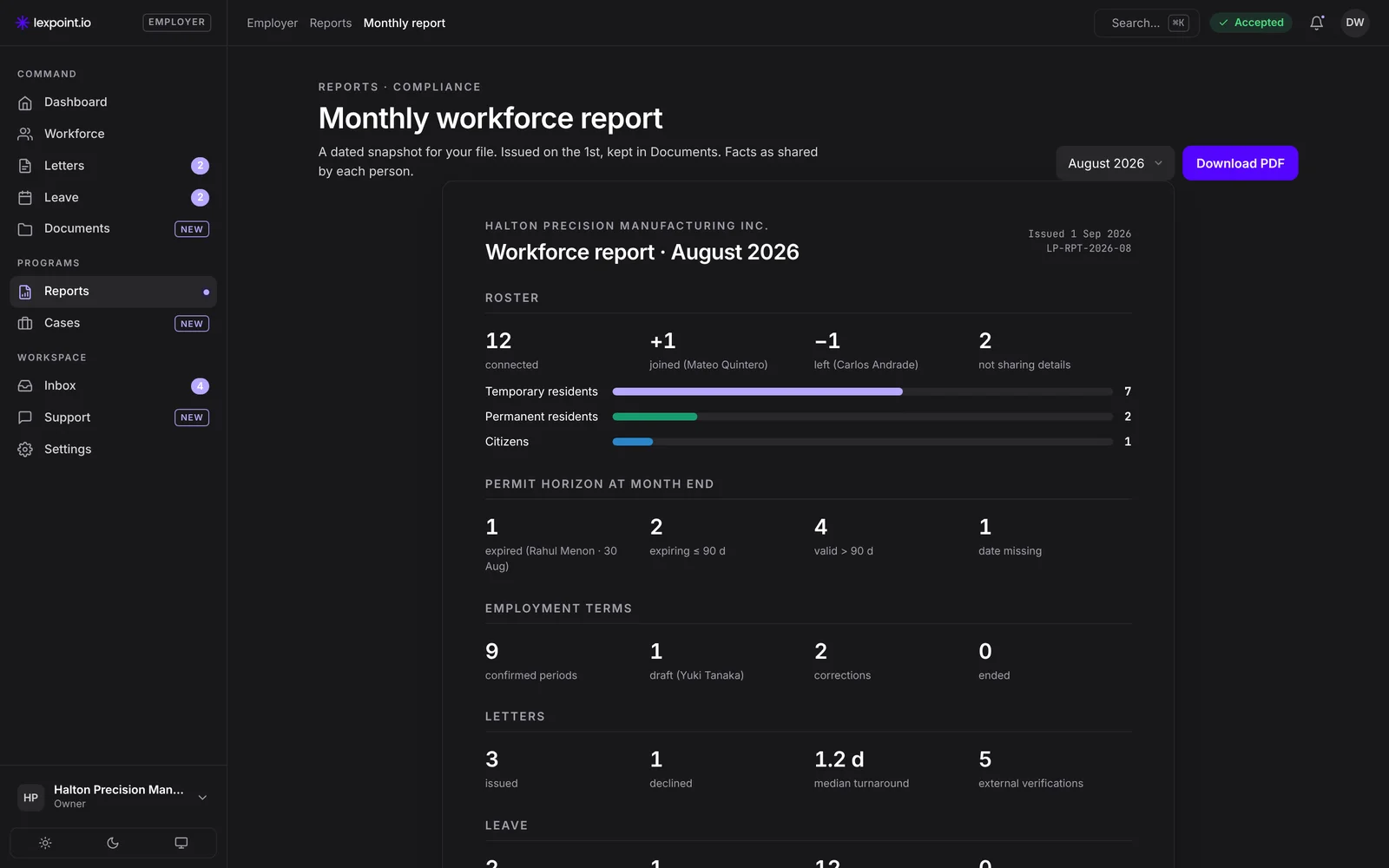1389x868 pixels.
Task: Open the August 2026 month dropdown
Action: [x=1115, y=163]
